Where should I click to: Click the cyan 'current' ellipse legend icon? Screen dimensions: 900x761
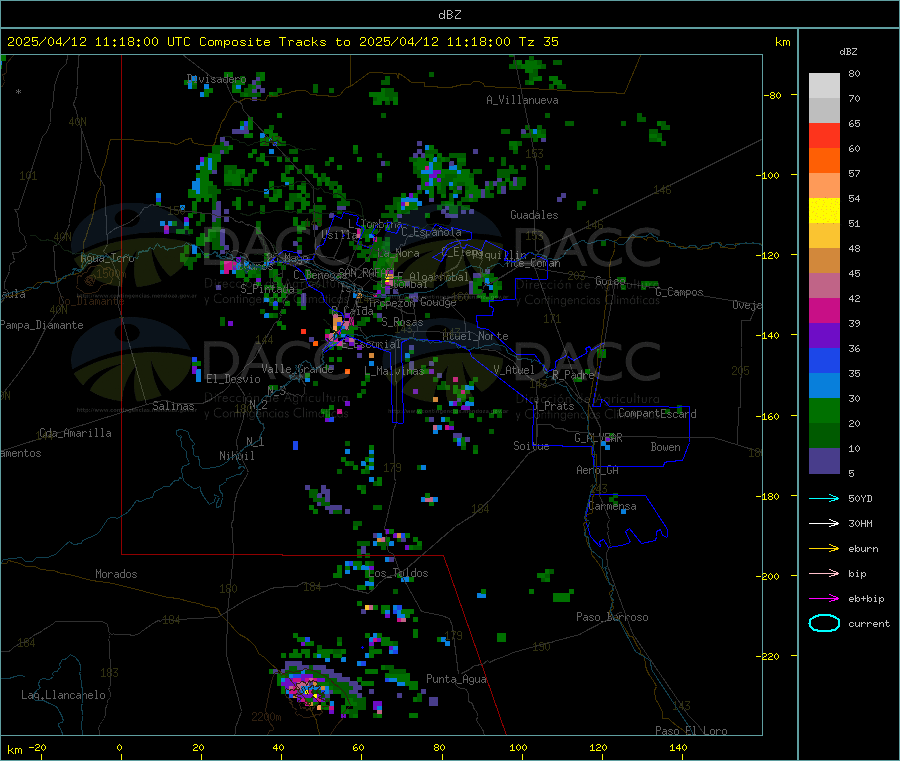(x=824, y=623)
